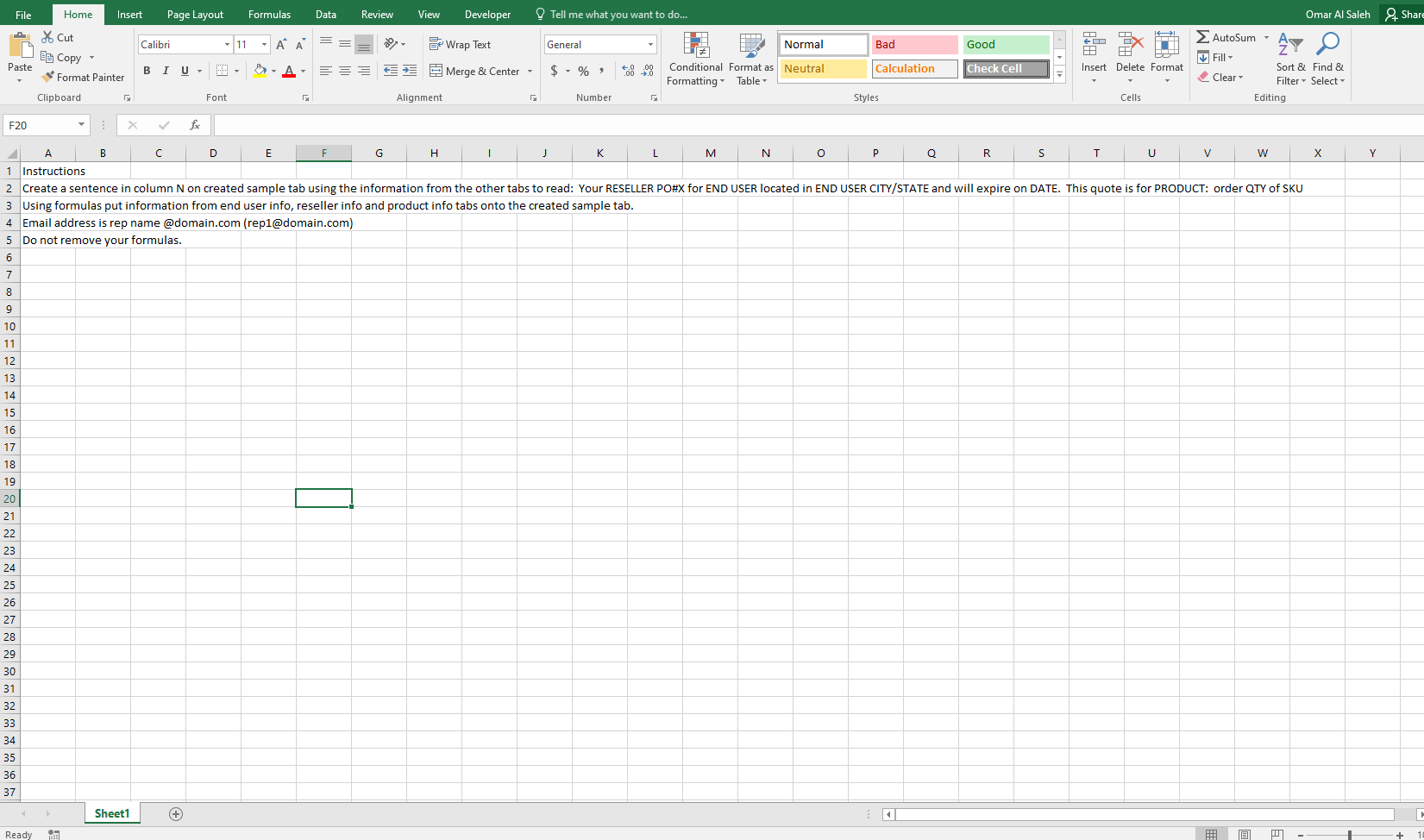Toggle underline on selected cell
1424x840 pixels.
(184, 71)
